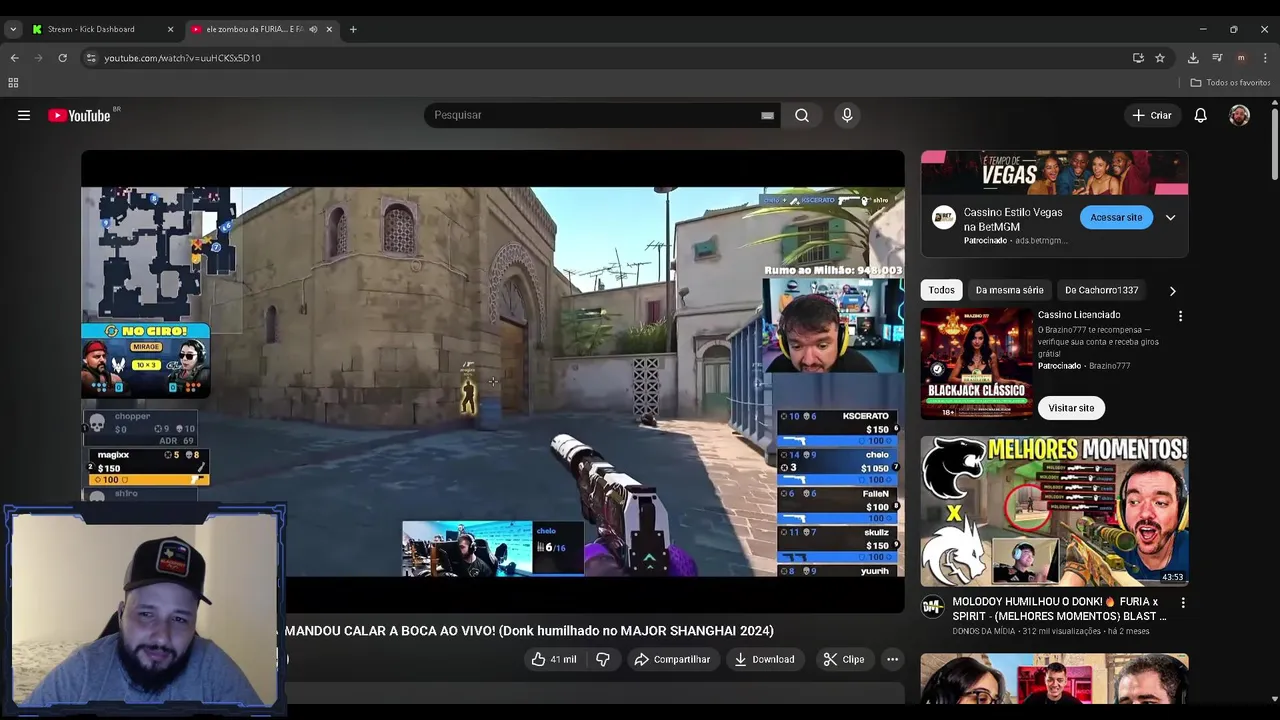The image size is (1280, 720).
Task: Install app icon in address bar
Action: [x=1138, y=58]
